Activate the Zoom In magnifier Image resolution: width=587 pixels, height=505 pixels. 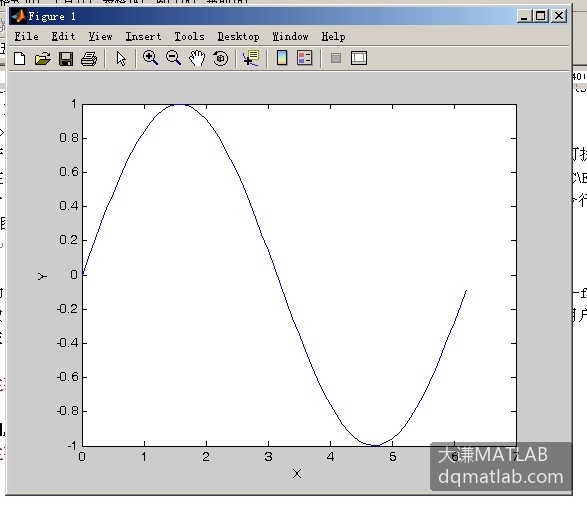tap(150, 58)
